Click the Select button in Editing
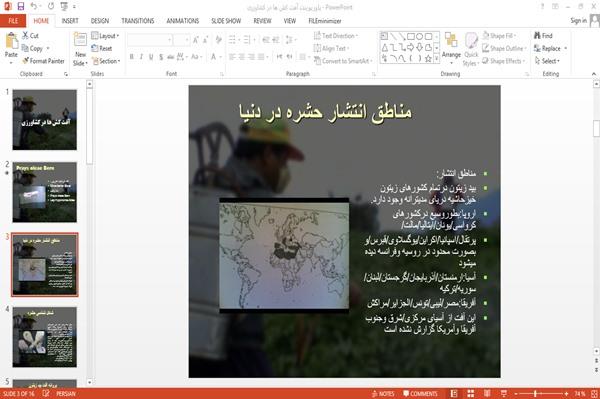Screen dimensions: 600x399 547,61
